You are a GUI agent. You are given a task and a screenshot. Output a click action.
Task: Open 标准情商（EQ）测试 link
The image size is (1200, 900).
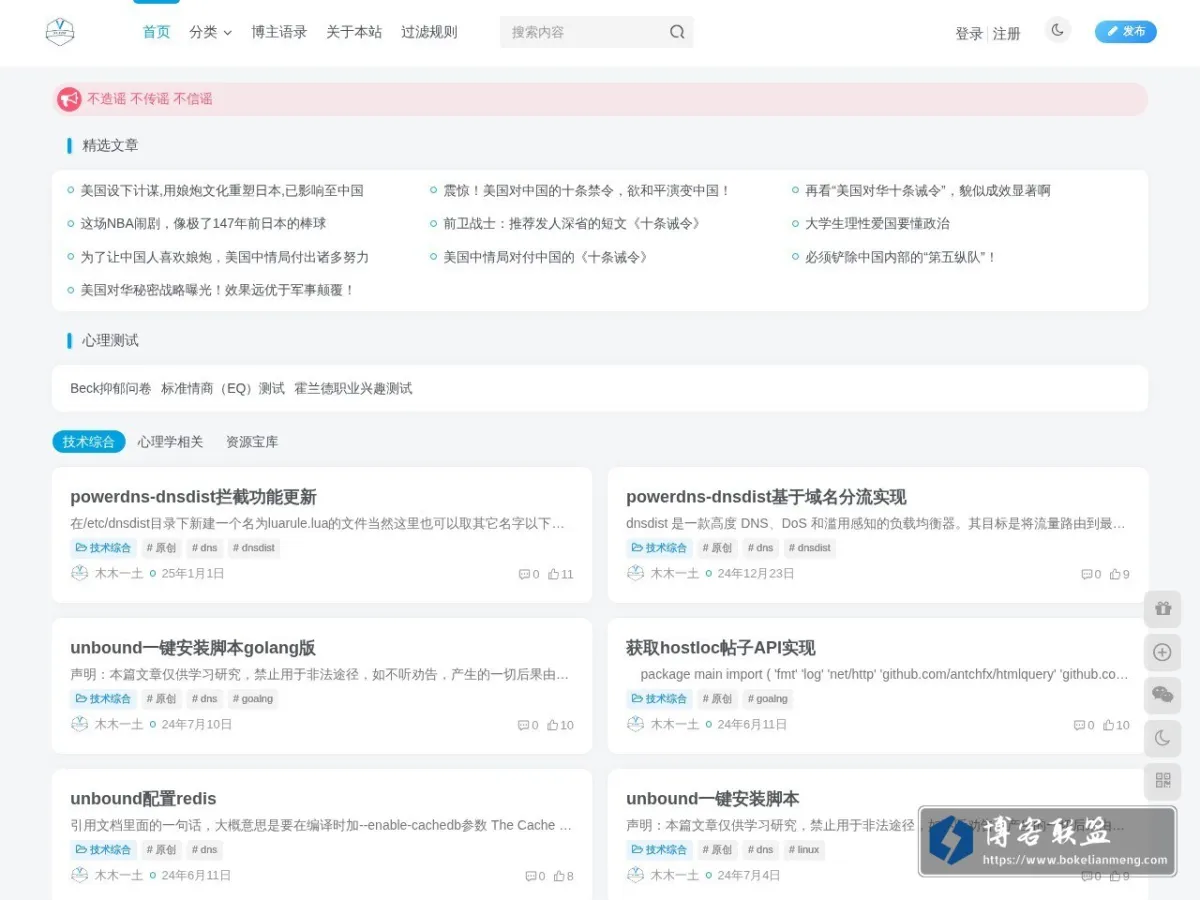click(223, 388)
